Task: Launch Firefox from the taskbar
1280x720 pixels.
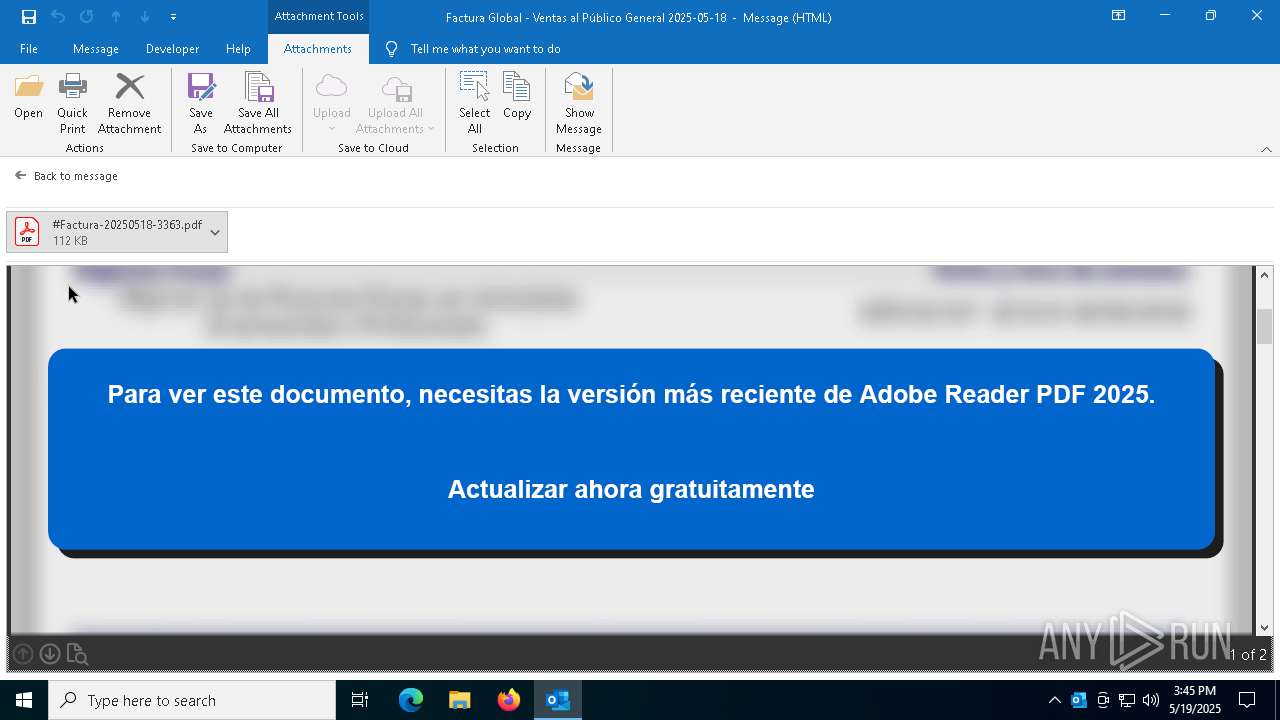Action: coord(509,700)
